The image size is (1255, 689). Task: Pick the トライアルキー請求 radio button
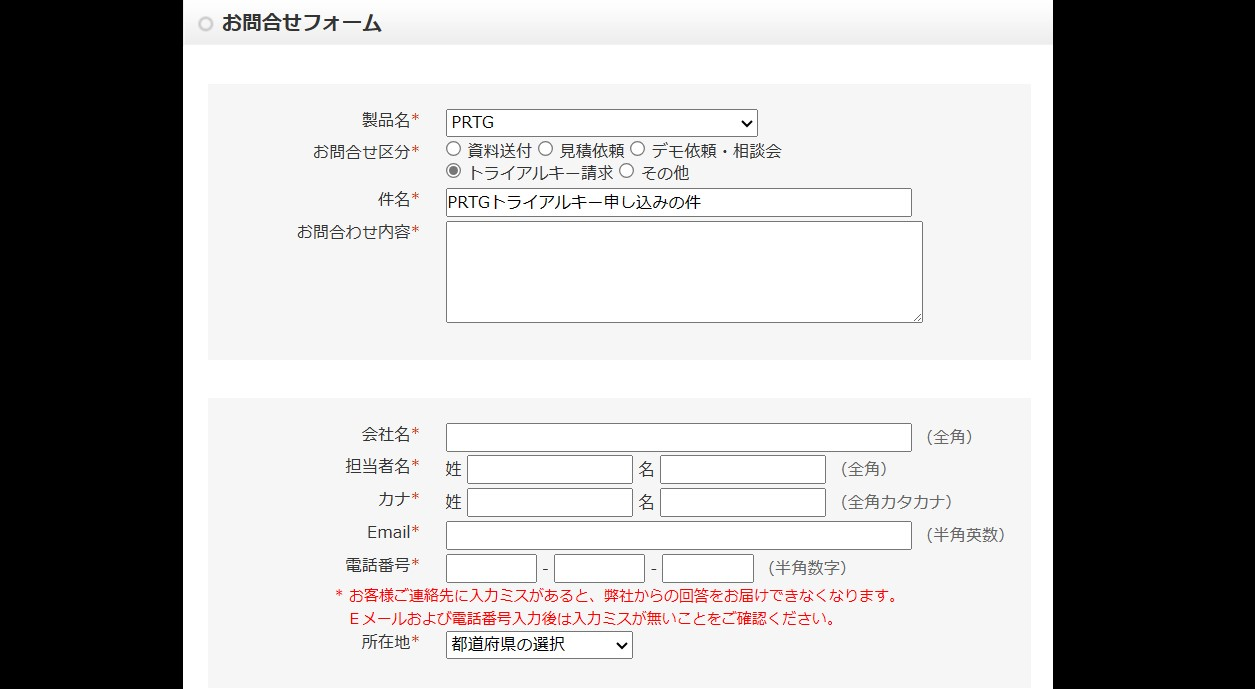[454, 171]
